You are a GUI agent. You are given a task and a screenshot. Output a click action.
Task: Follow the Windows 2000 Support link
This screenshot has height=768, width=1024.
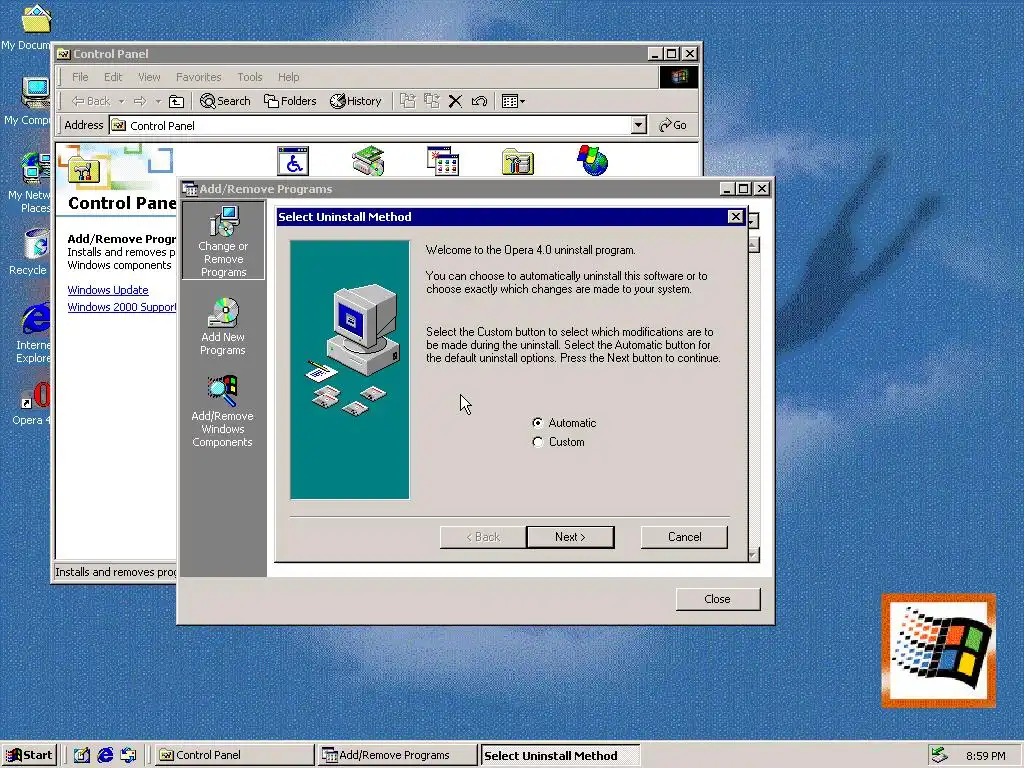tap(121, 307)
